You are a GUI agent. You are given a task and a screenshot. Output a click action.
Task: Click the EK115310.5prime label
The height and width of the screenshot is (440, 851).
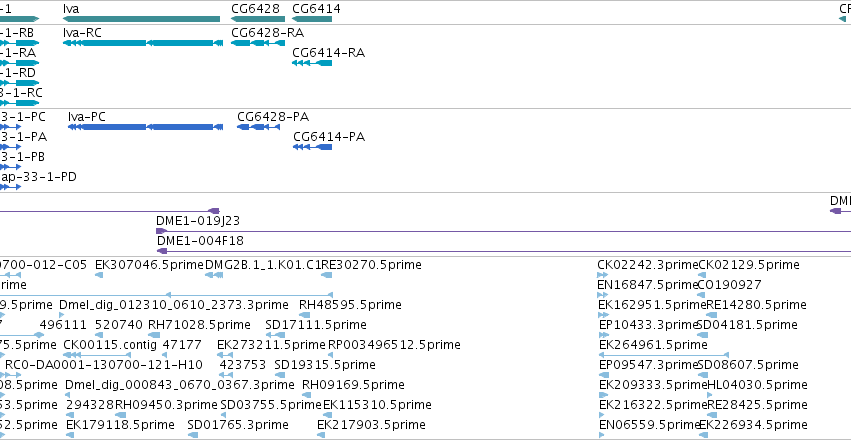click(377, 405)
